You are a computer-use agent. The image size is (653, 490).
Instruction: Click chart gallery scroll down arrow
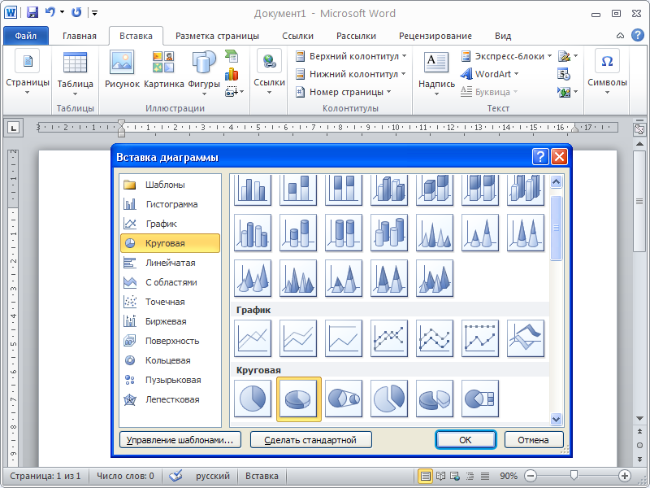point(556,419)
